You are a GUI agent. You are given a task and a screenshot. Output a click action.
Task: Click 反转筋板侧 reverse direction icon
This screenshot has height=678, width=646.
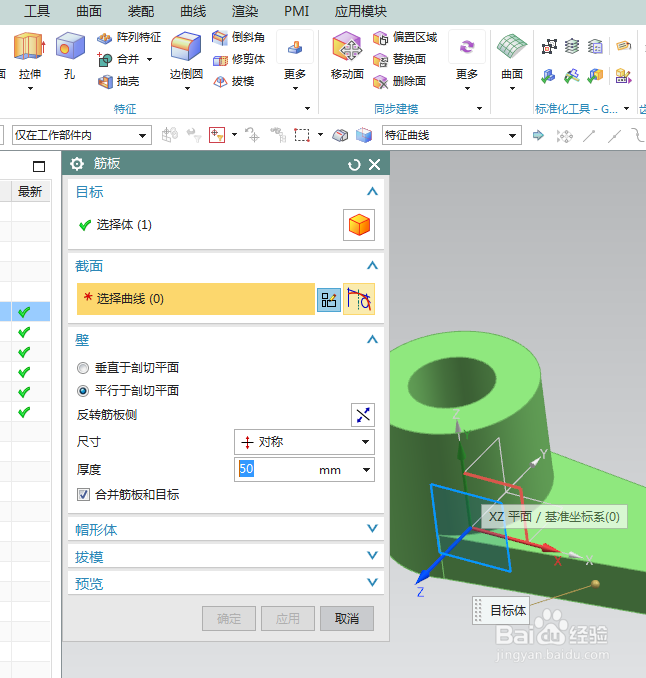[362, 415]
